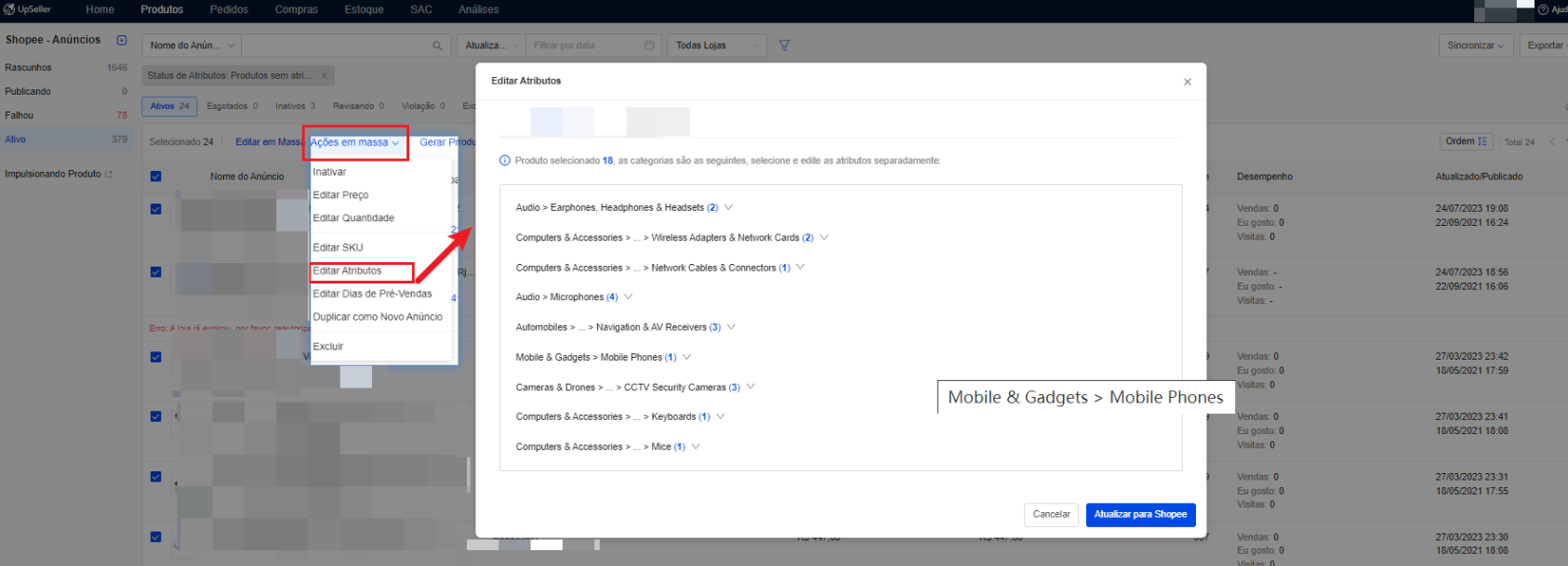Select Editar Quantidade menu item
This screenshot has width=1568, height=566.
pos(353,218)
